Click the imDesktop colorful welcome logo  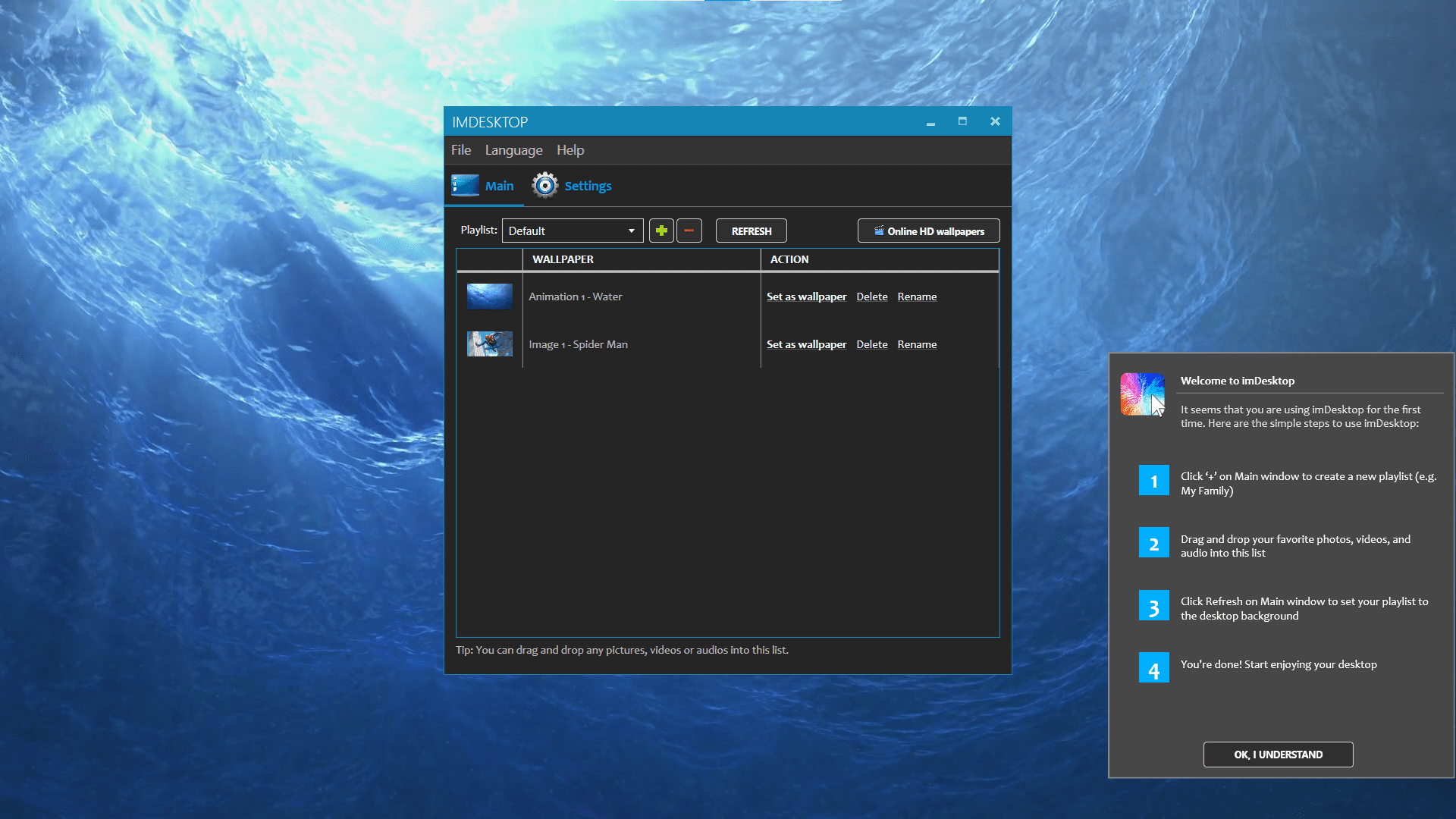click(x=1142, y=394)
